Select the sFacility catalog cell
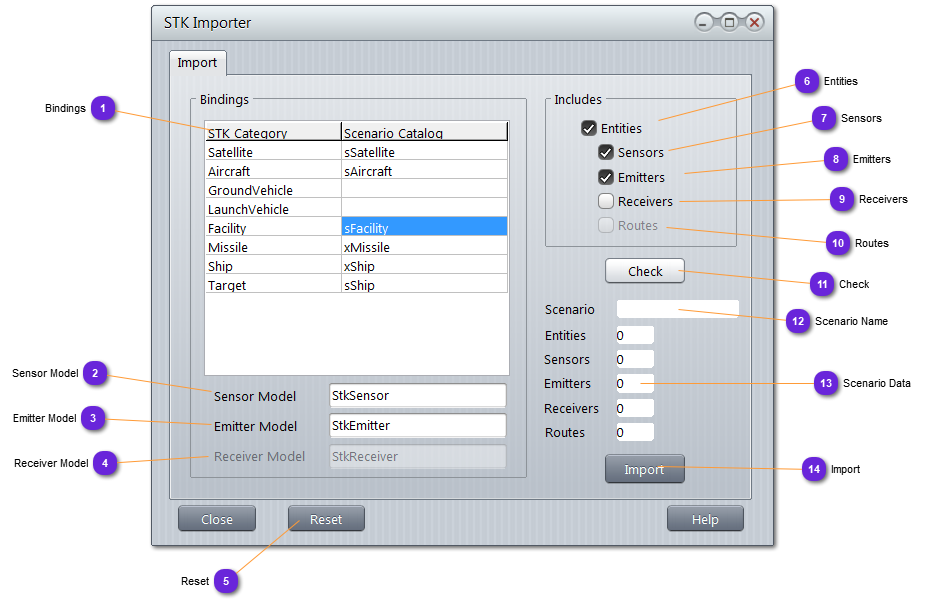The width and height of the screenshot is (927, 604). (x=424, y=228)
